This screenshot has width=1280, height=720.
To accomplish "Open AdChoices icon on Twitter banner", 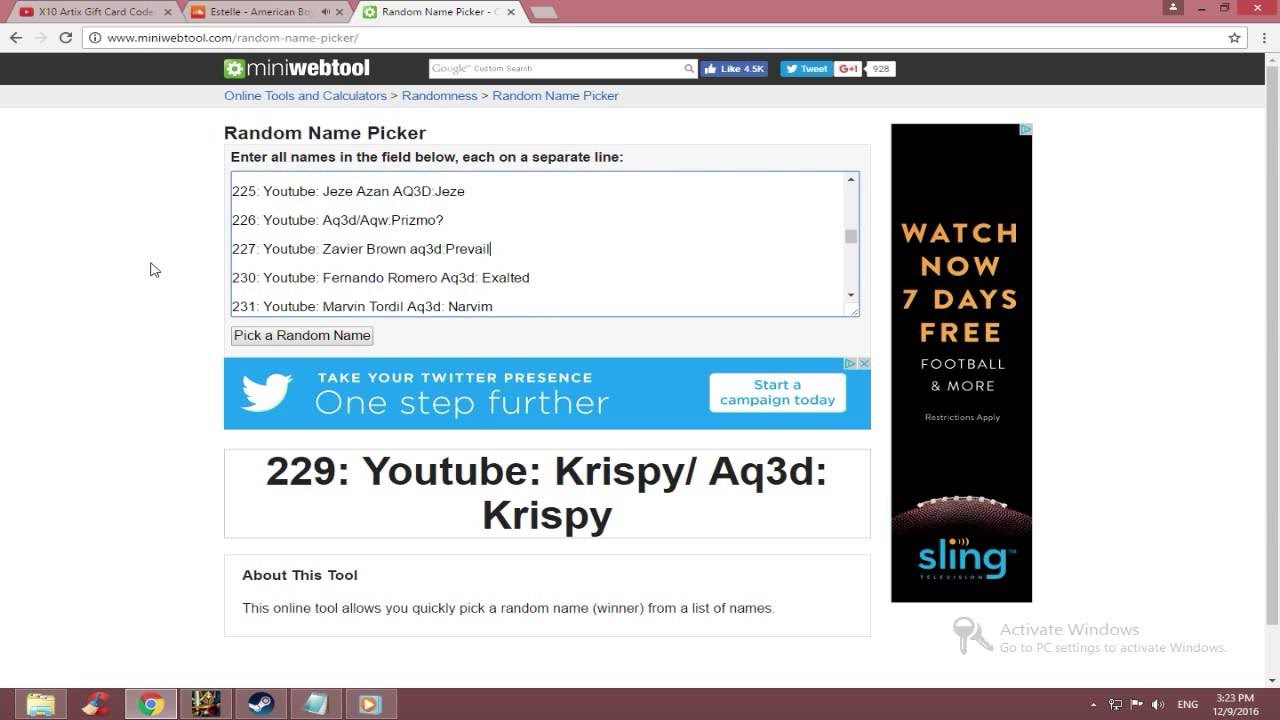I will point(851,363).
